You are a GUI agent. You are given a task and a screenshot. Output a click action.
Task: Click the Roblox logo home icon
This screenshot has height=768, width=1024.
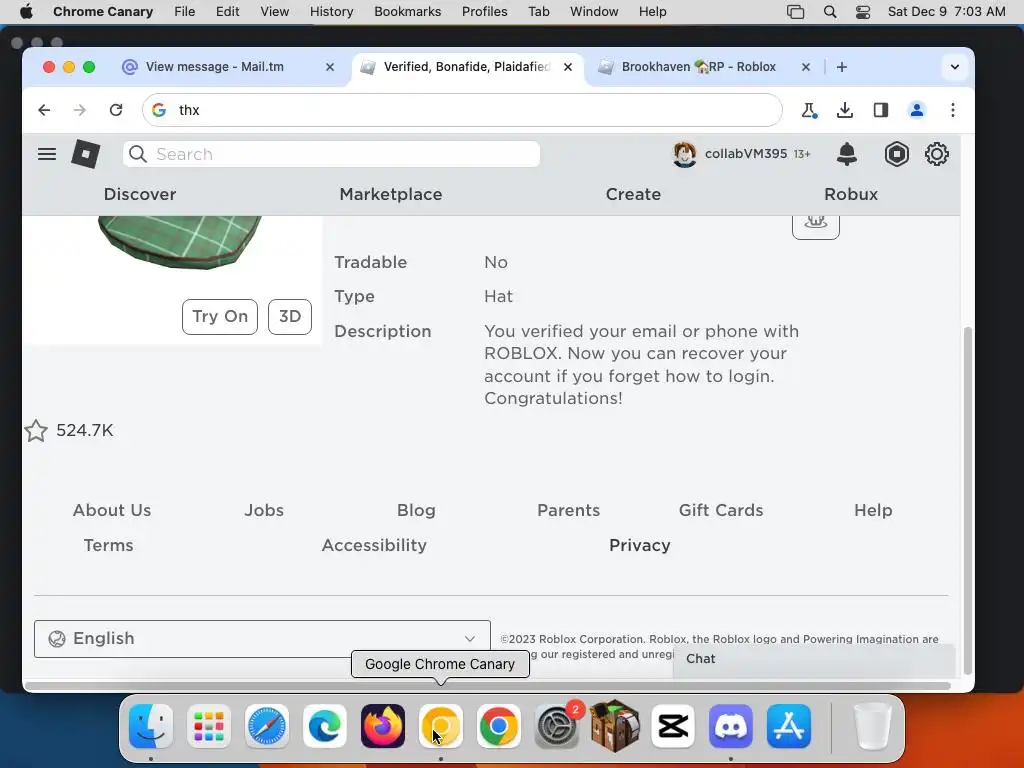(86, 154)
